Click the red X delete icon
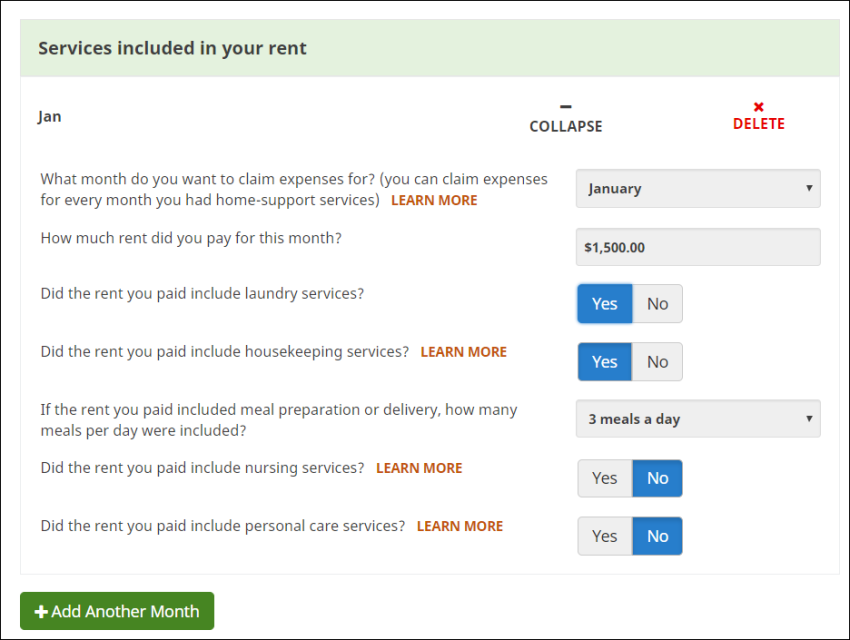Viewport: 850px width, 640px height. point(758,107)
